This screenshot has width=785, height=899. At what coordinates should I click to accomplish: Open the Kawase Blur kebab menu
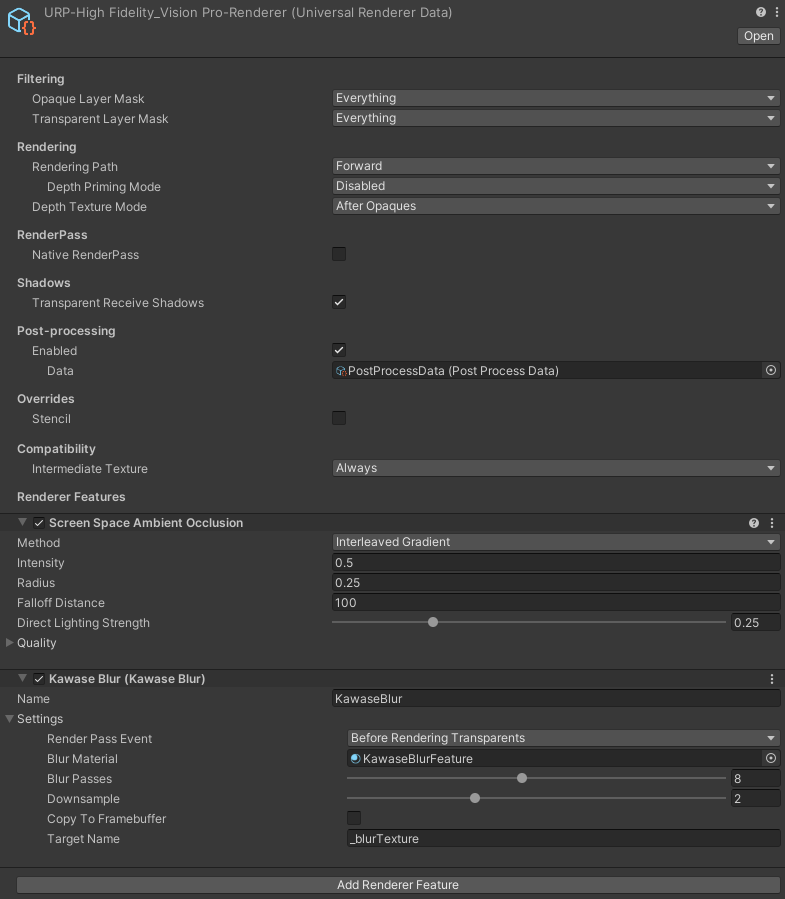pyautogui.click(x=771, y=678)
